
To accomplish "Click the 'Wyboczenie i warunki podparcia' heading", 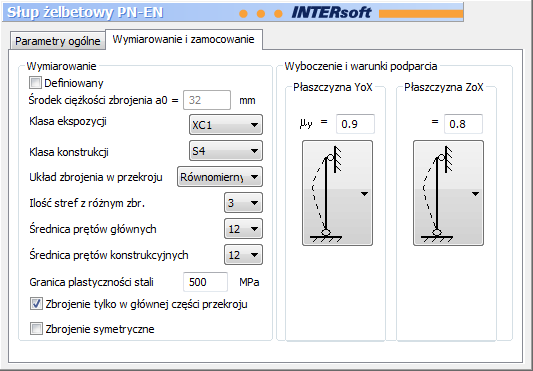I will [361, 66].
